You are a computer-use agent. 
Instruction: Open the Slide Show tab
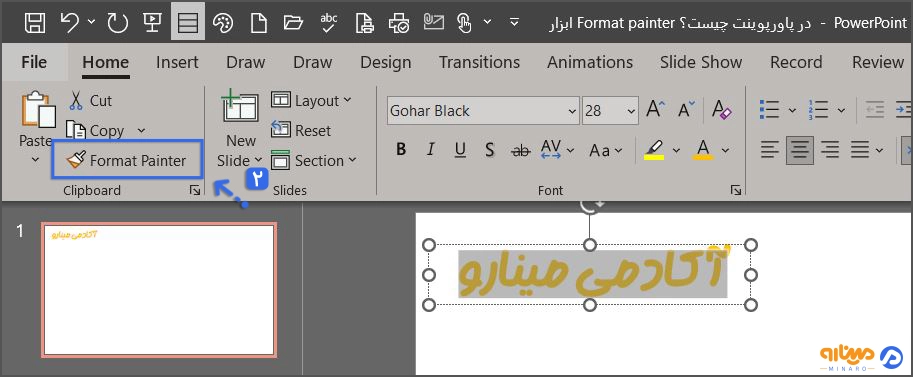tap(701, 62)
